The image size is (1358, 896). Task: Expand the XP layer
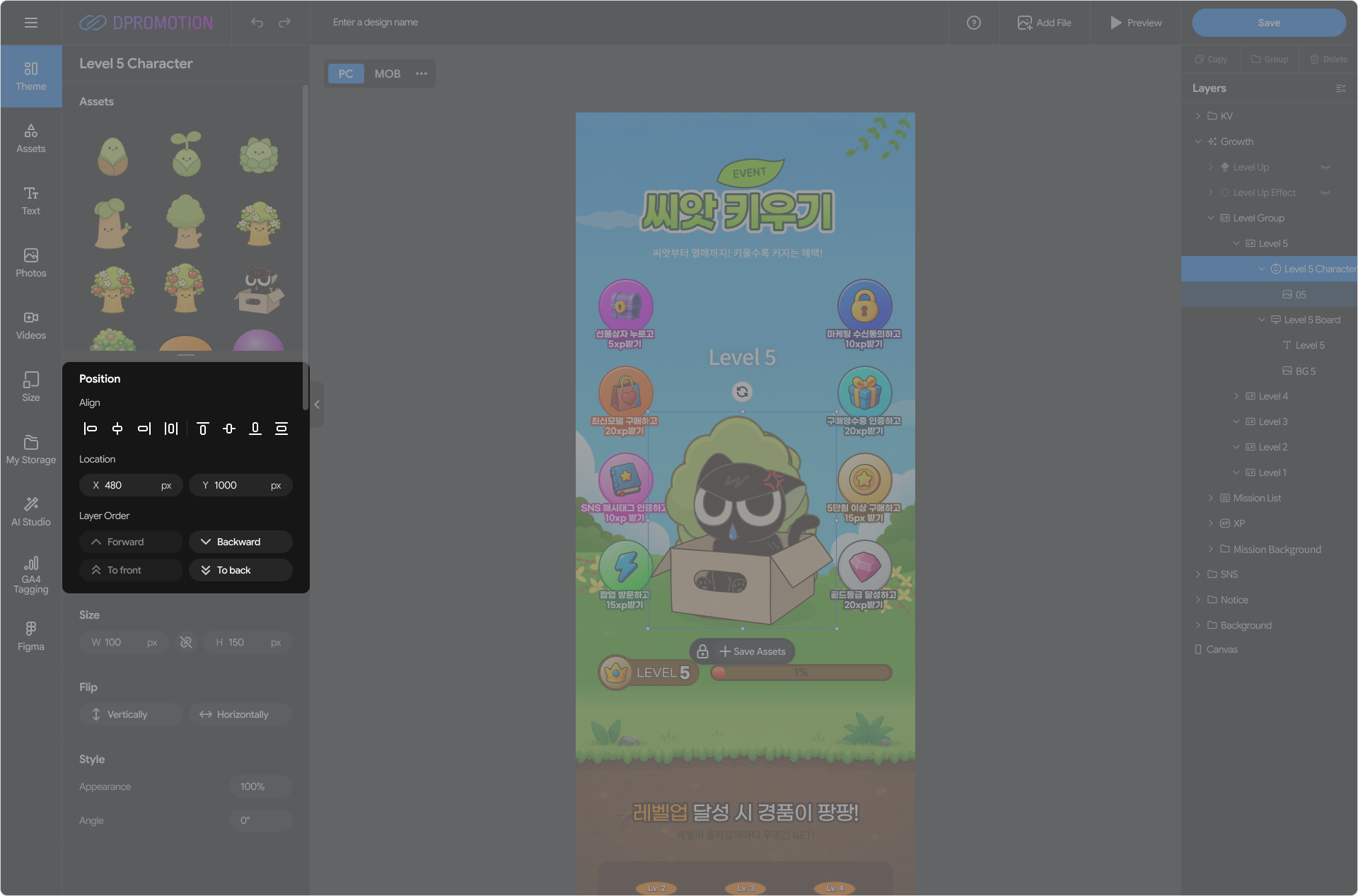coord(1210,523)
